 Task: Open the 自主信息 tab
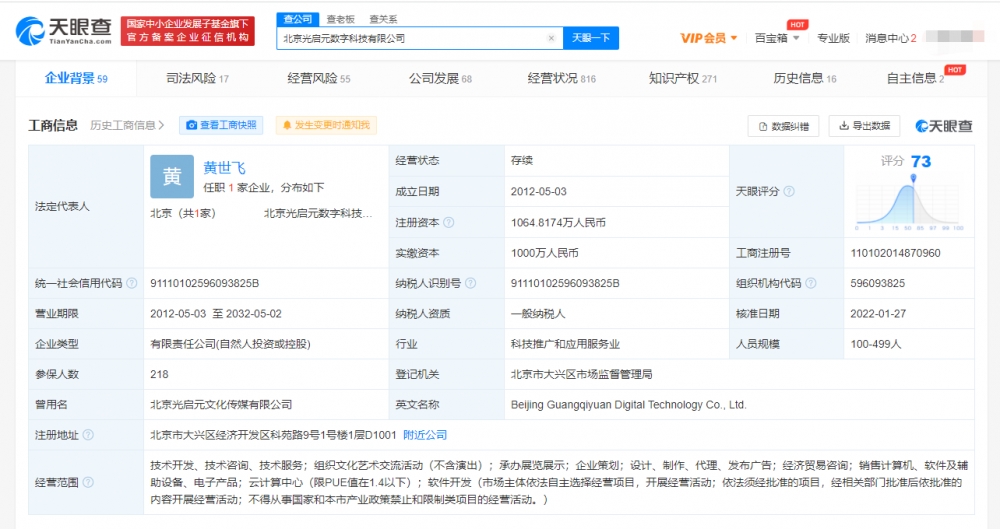coord(916,78)
